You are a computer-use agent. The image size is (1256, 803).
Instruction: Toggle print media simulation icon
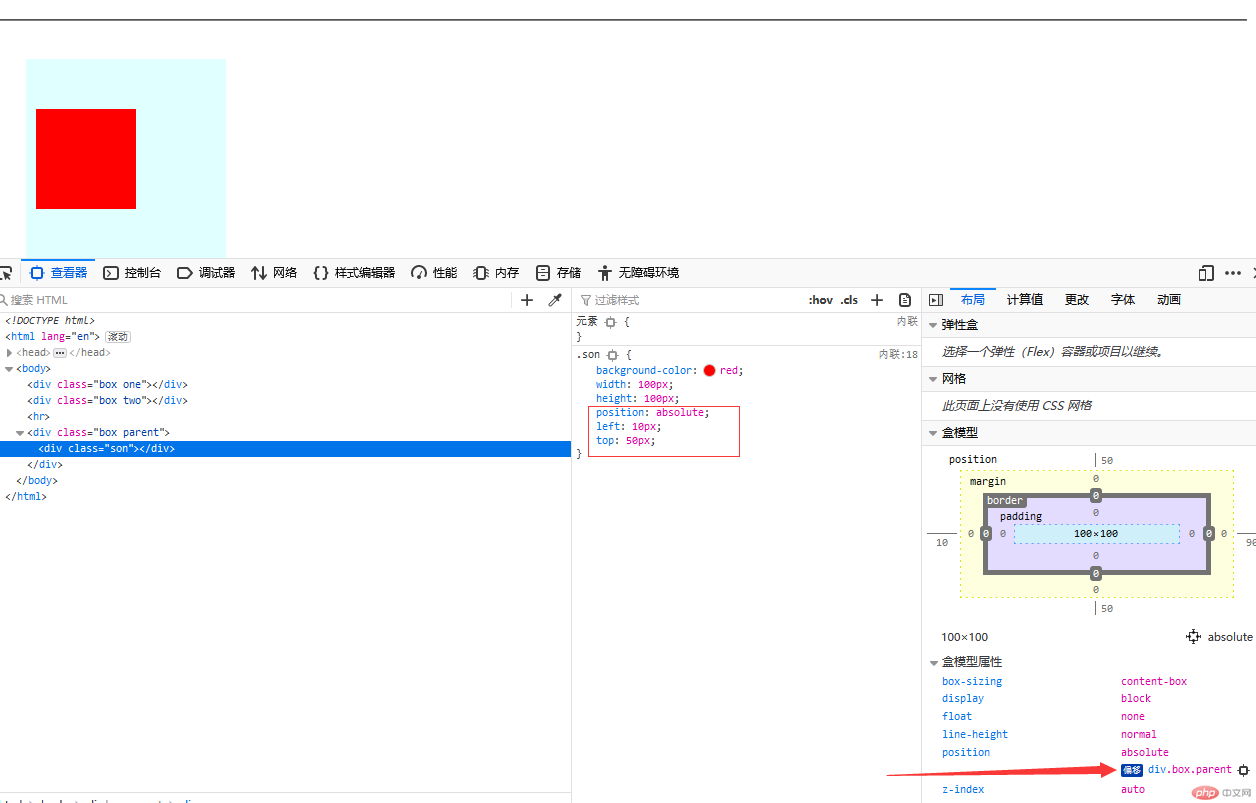pyautogui.click(x=905, y=300)
